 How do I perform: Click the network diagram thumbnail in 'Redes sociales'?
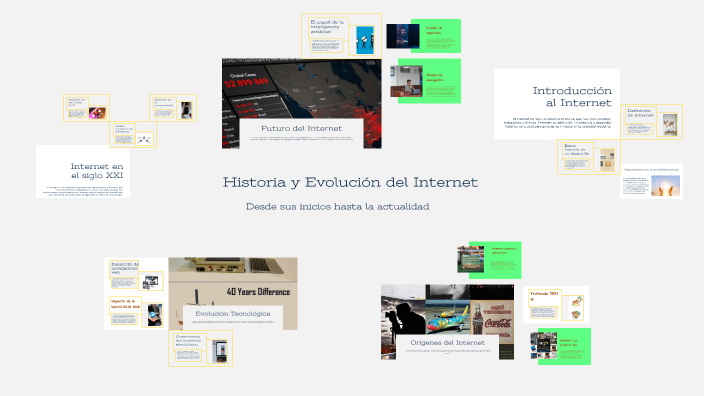click(144, 139)
